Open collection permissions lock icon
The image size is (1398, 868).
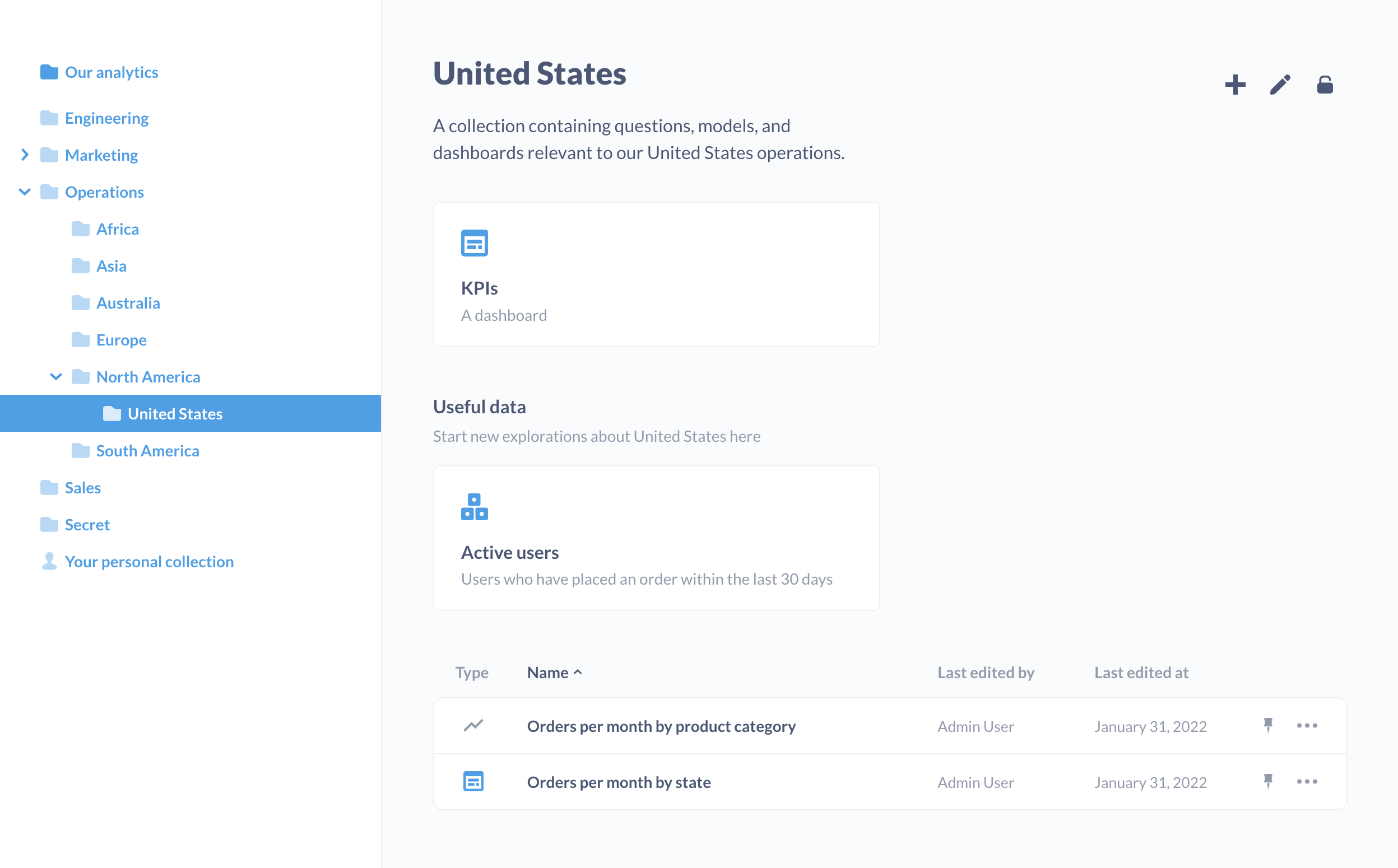click(1325, 85)
